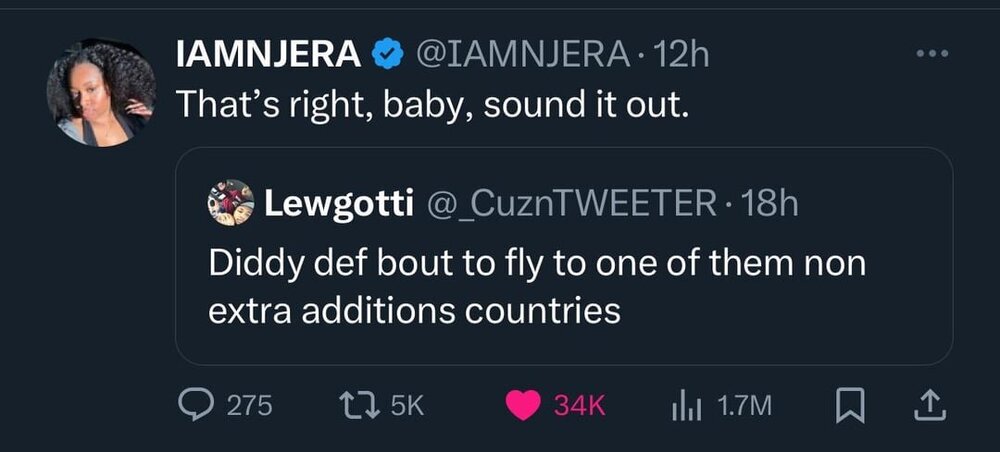Click the "That's right, baby" tweet text
The image size is (1000, 452).
(x=433, y=104)
